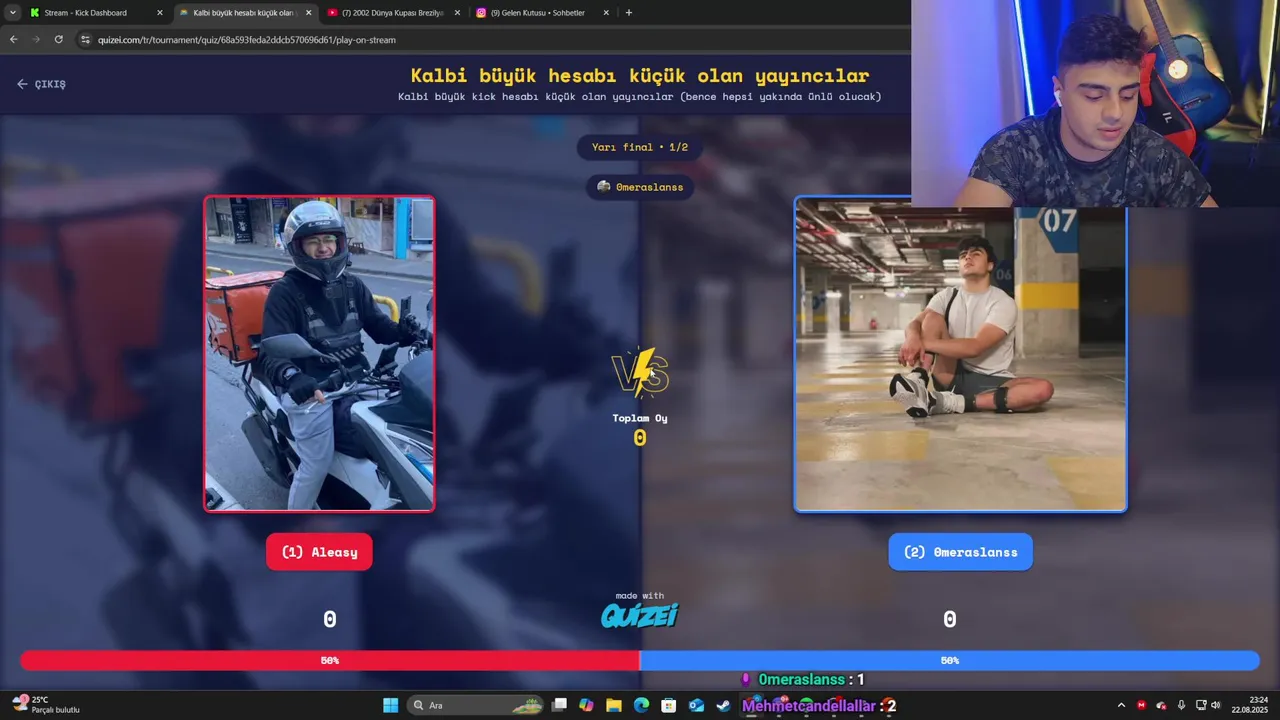Viewport: 1280px width, 720px height.
Task: Open the tab search dropdown arrow
Action: [12, 13]
